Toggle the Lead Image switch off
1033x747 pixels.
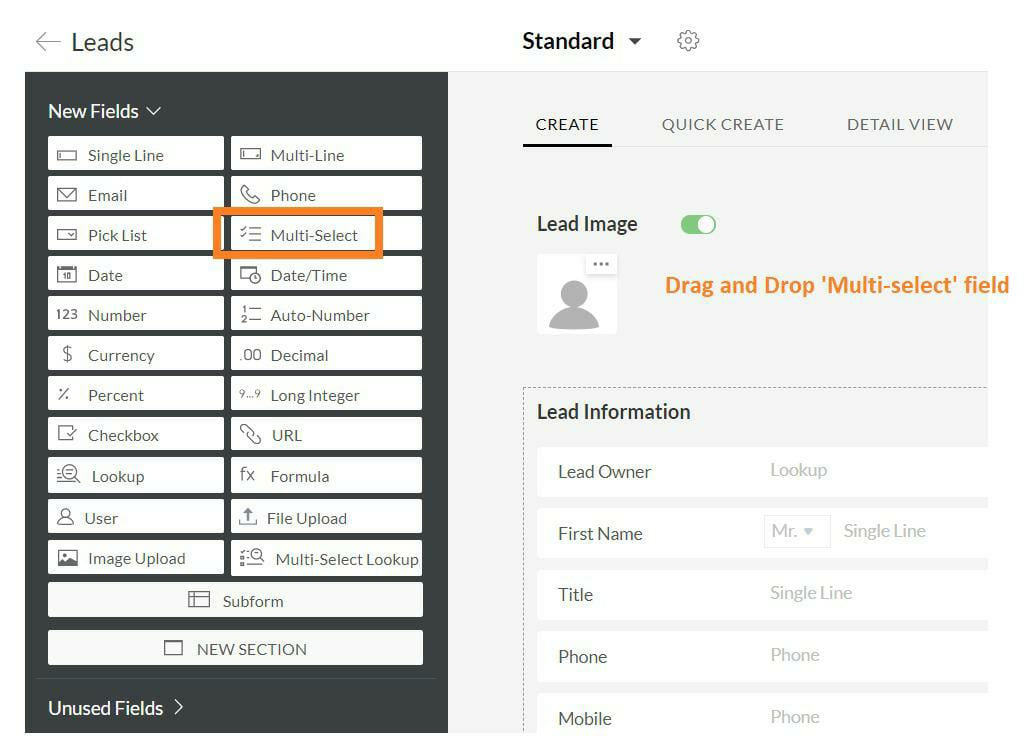tap(698, 224)
